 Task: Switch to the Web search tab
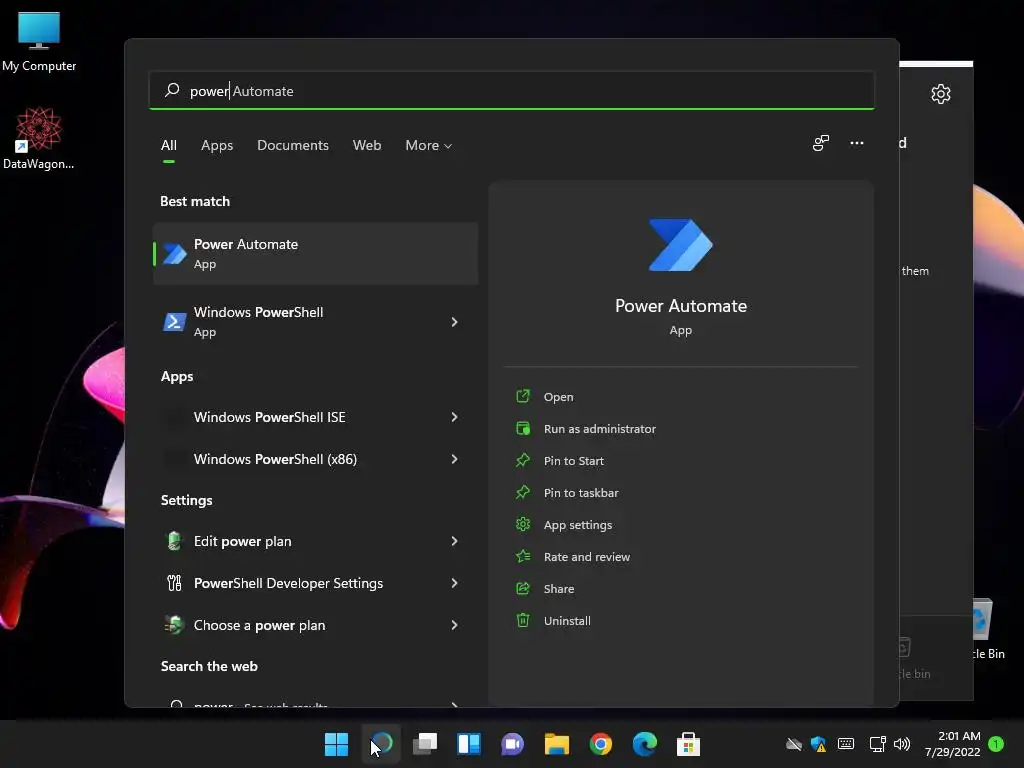pyautogui.click(x=366, y=145)
